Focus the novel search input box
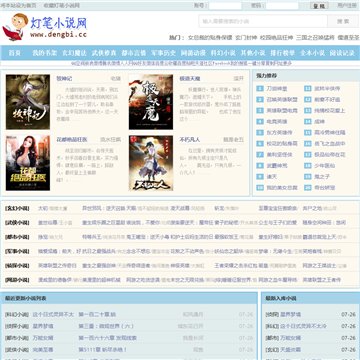This screenshot has height=360, width=360. 263,21
